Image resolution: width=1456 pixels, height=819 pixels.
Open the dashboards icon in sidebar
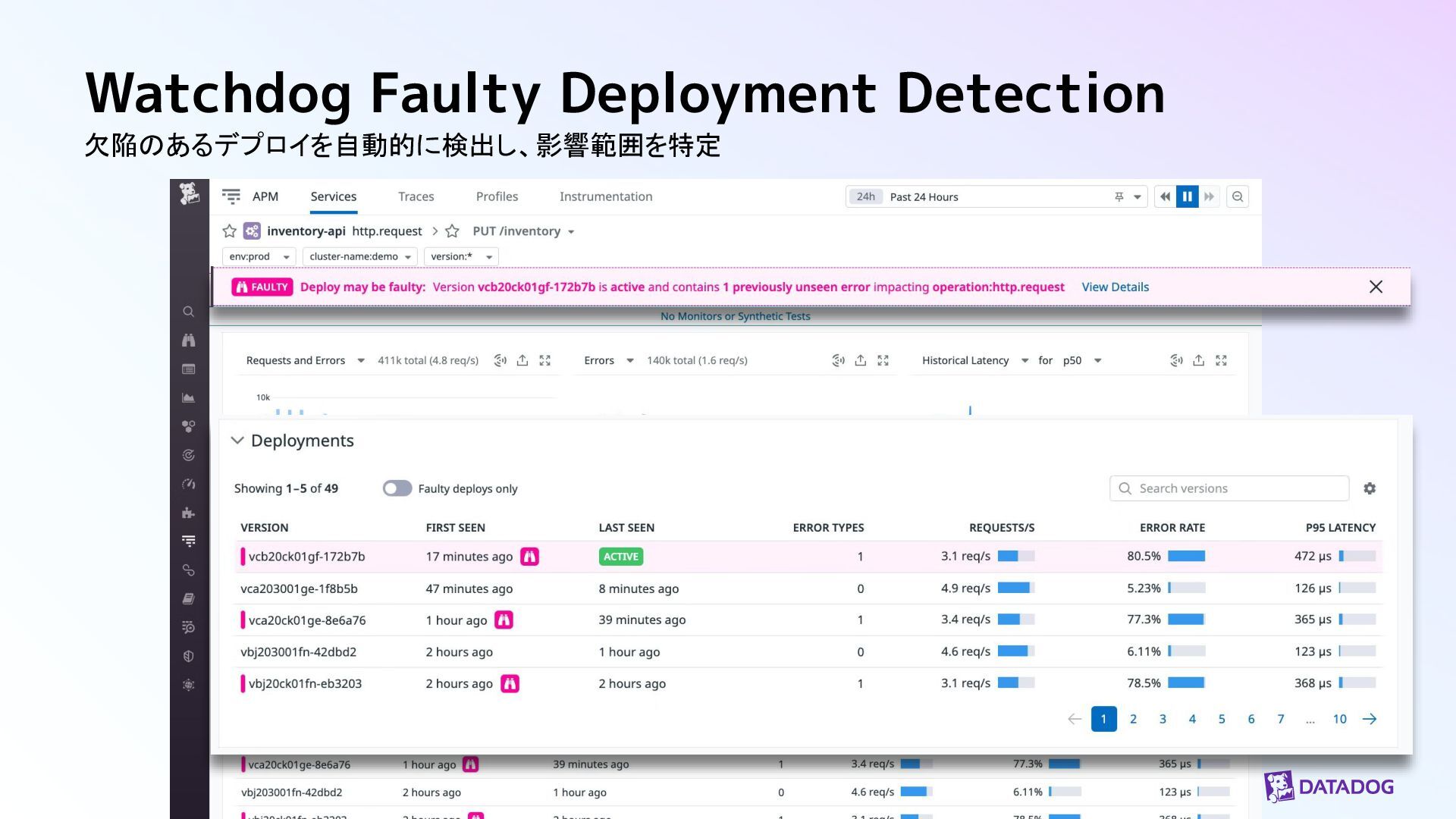click(188, 369)
